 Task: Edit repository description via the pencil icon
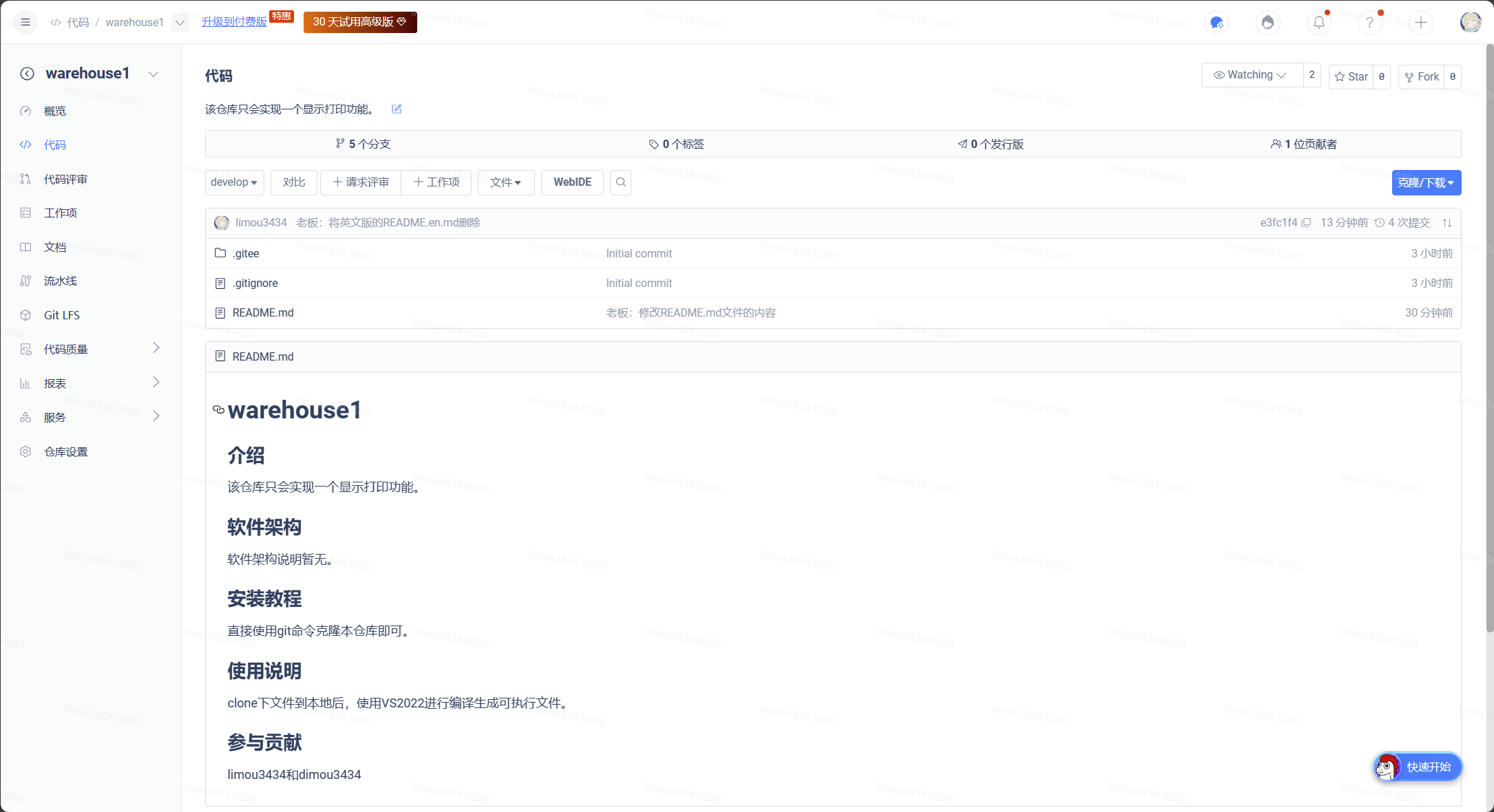point(396,109)
